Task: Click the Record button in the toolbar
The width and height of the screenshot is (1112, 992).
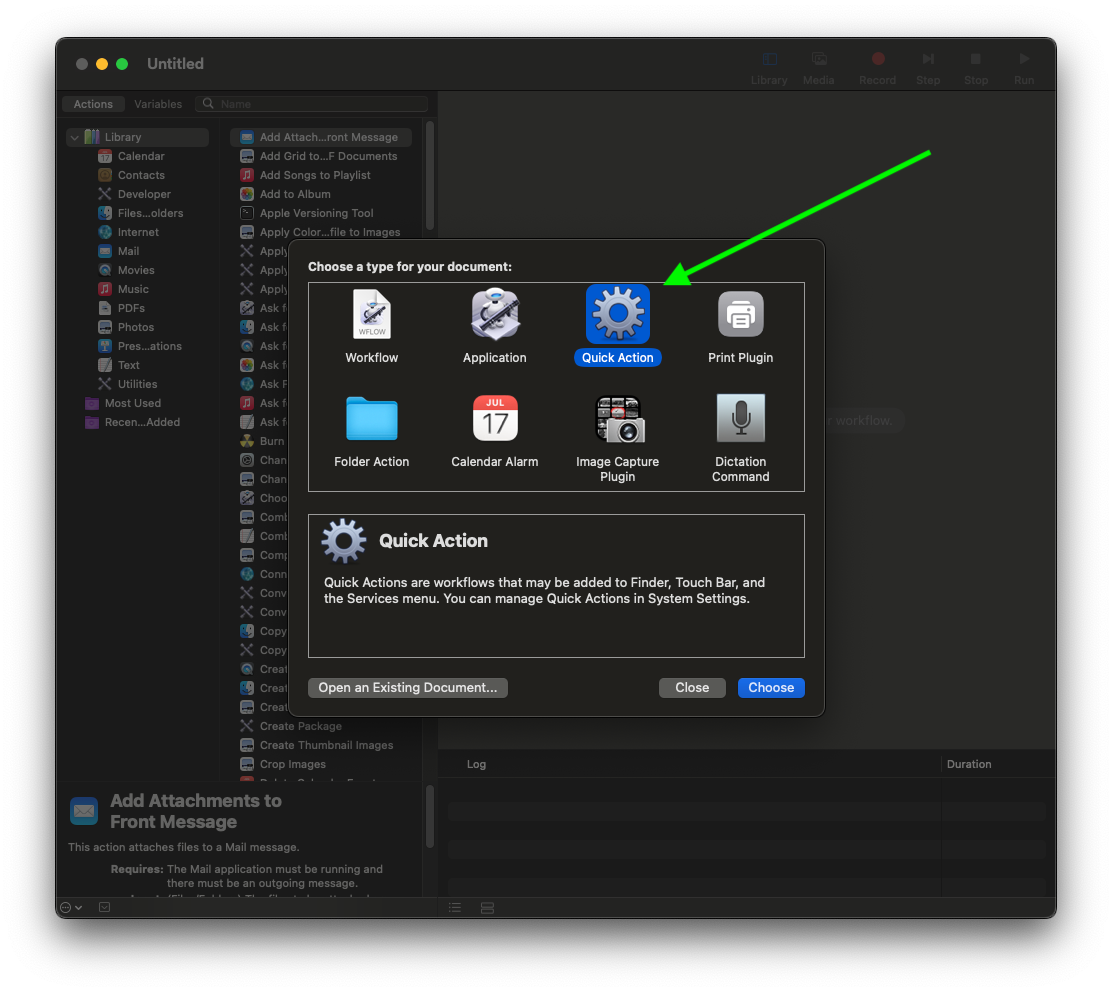Action: [877, 60]
